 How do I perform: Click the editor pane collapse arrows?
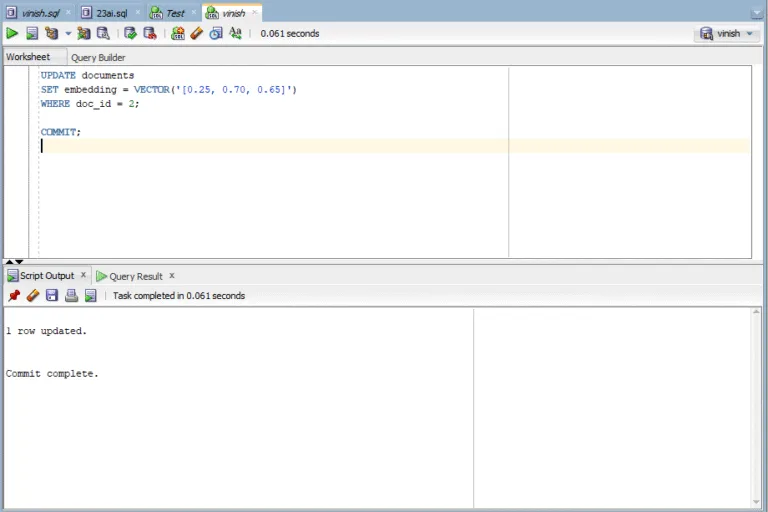(x=14, y=262)
